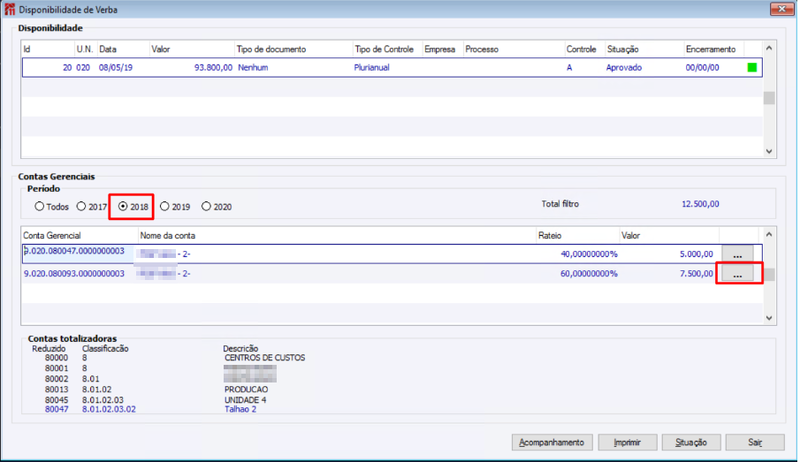Click the 80013 reduced account entry
This screenshot has width=800, height=462.
pyautogui.click(x=56, y=390)
